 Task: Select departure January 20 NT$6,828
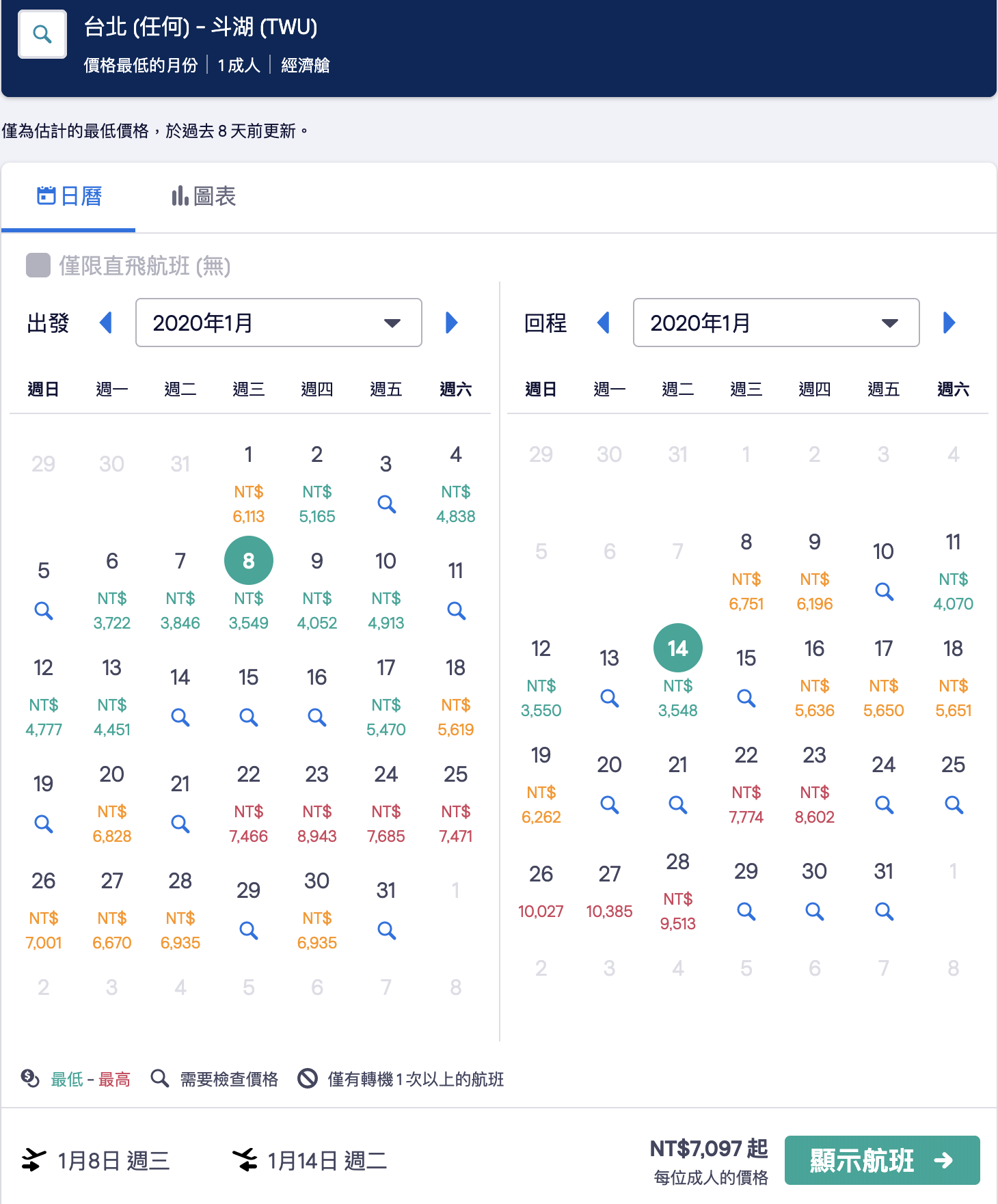click(112, 804)
